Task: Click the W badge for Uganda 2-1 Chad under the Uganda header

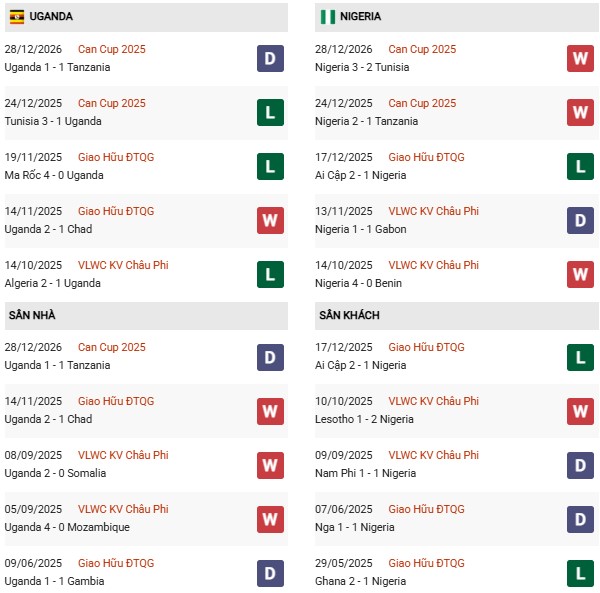Action: pos(270,220)
